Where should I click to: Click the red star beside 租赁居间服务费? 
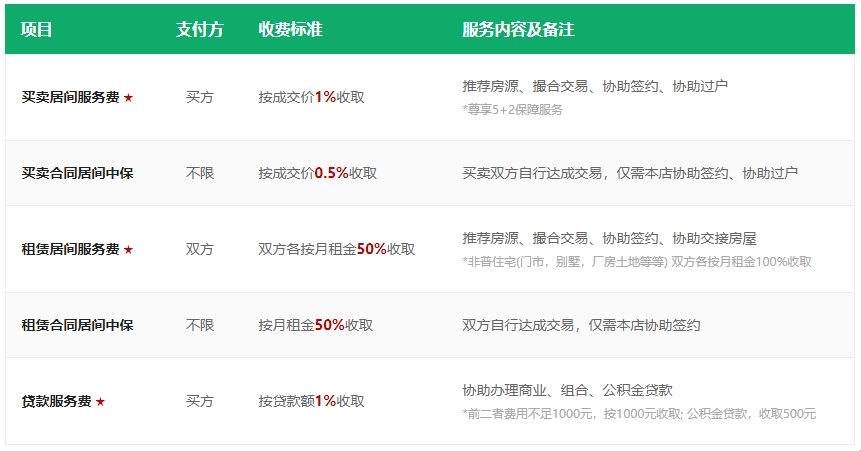(128, 250)
